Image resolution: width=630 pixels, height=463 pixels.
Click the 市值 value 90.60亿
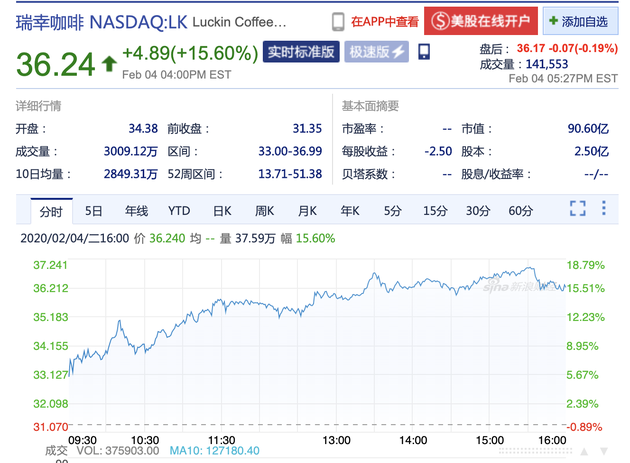click(x=588, y=129)
